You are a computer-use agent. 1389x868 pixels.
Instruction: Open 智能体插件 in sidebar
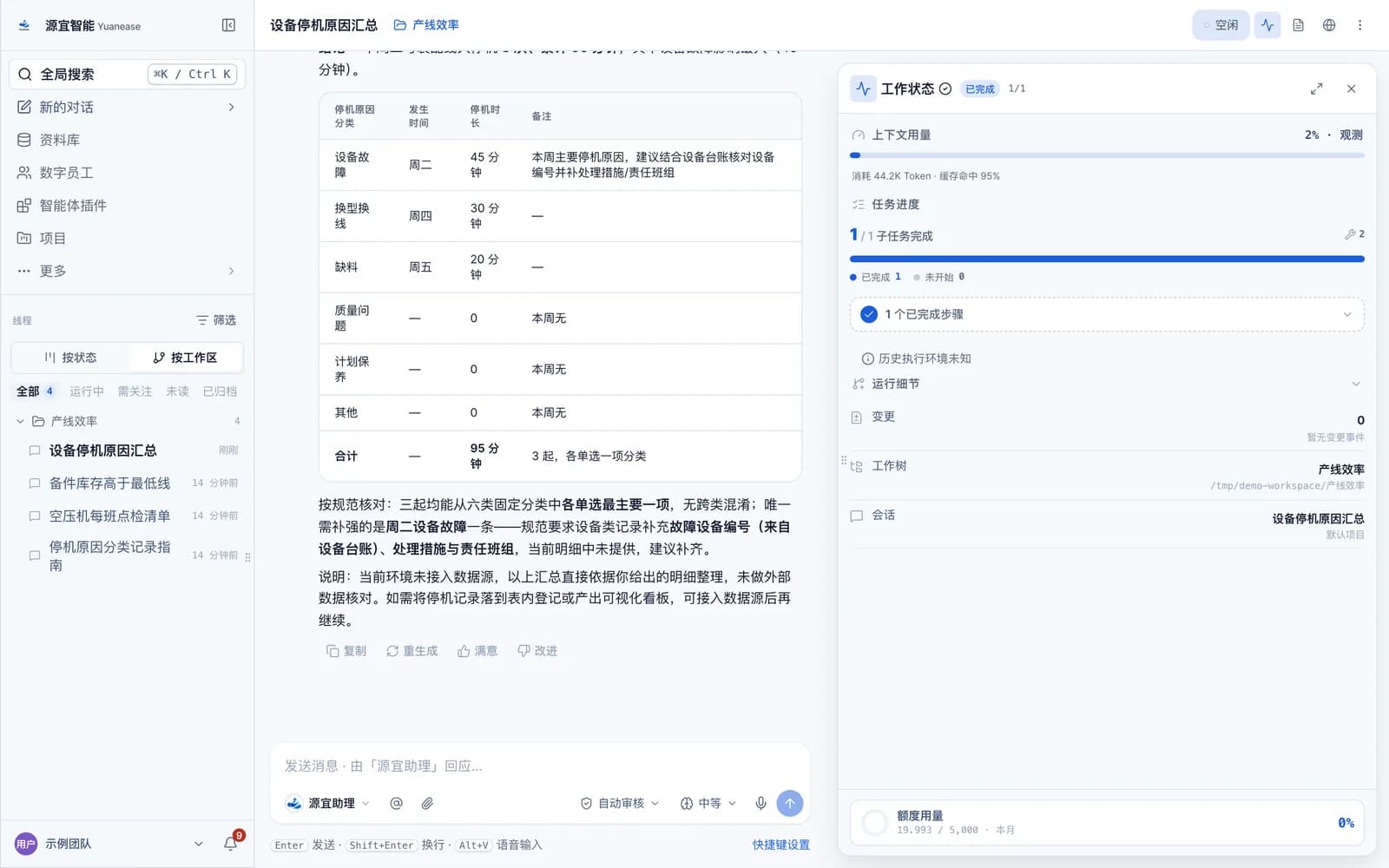pyautogui.click(x=128, y=206)
